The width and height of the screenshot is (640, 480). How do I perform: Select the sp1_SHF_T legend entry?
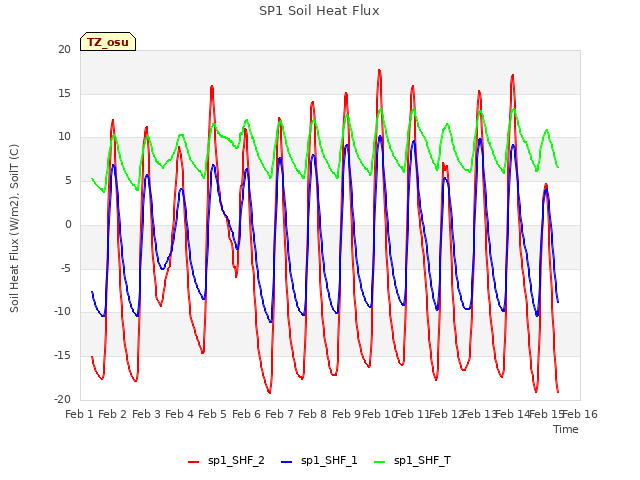pyautogui.click(x=412, y=461)
